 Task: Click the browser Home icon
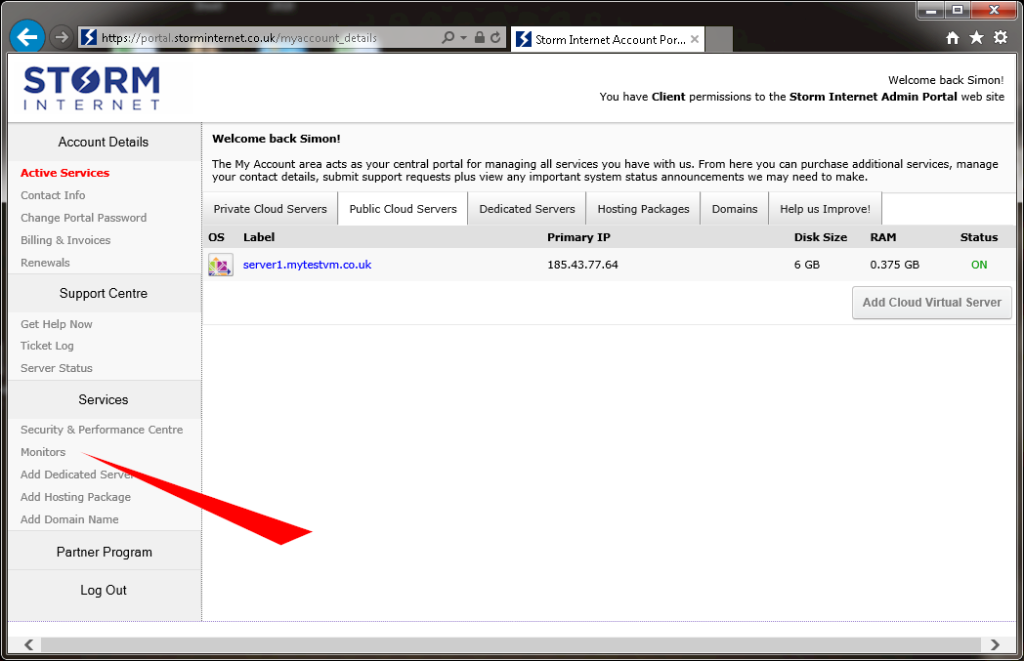pyautogui.click(x=953, y=38)
